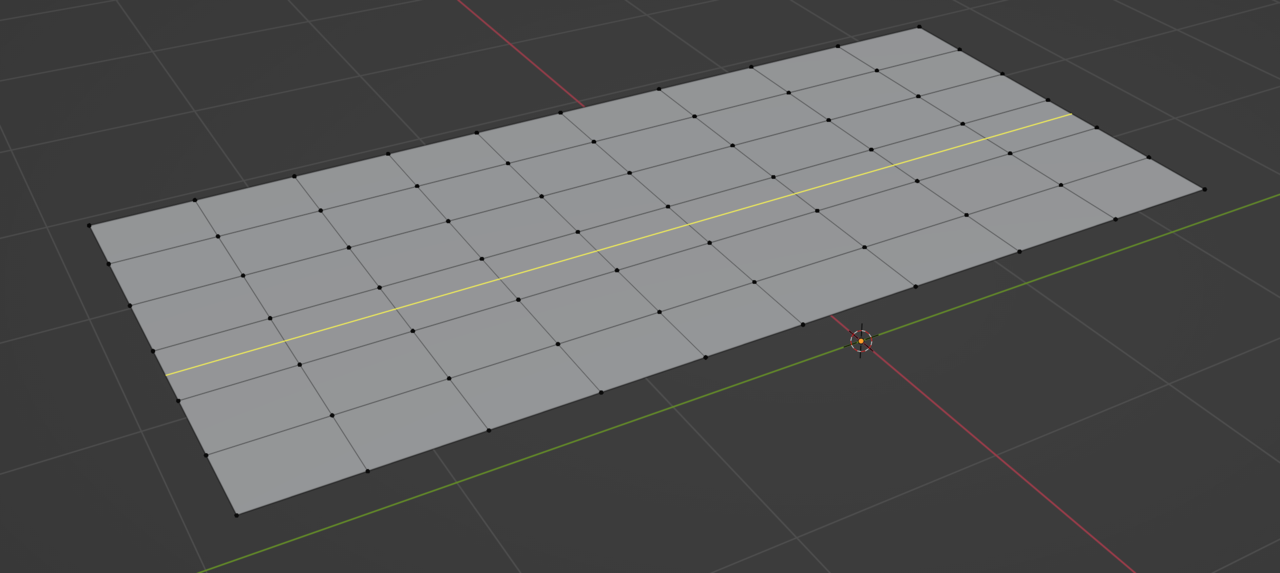Image resolution: width=1280 pixels, height=573 pixels.
Task: Select the mesh's farthest top corner vertex
Action: tap(919, 27)
